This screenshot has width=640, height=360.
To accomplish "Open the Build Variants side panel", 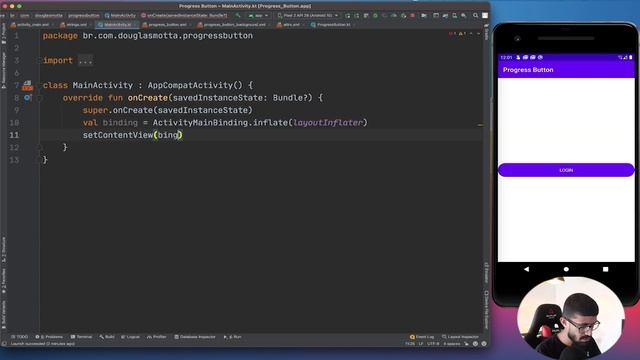I will pyautogui.click(x=4, y=315).
